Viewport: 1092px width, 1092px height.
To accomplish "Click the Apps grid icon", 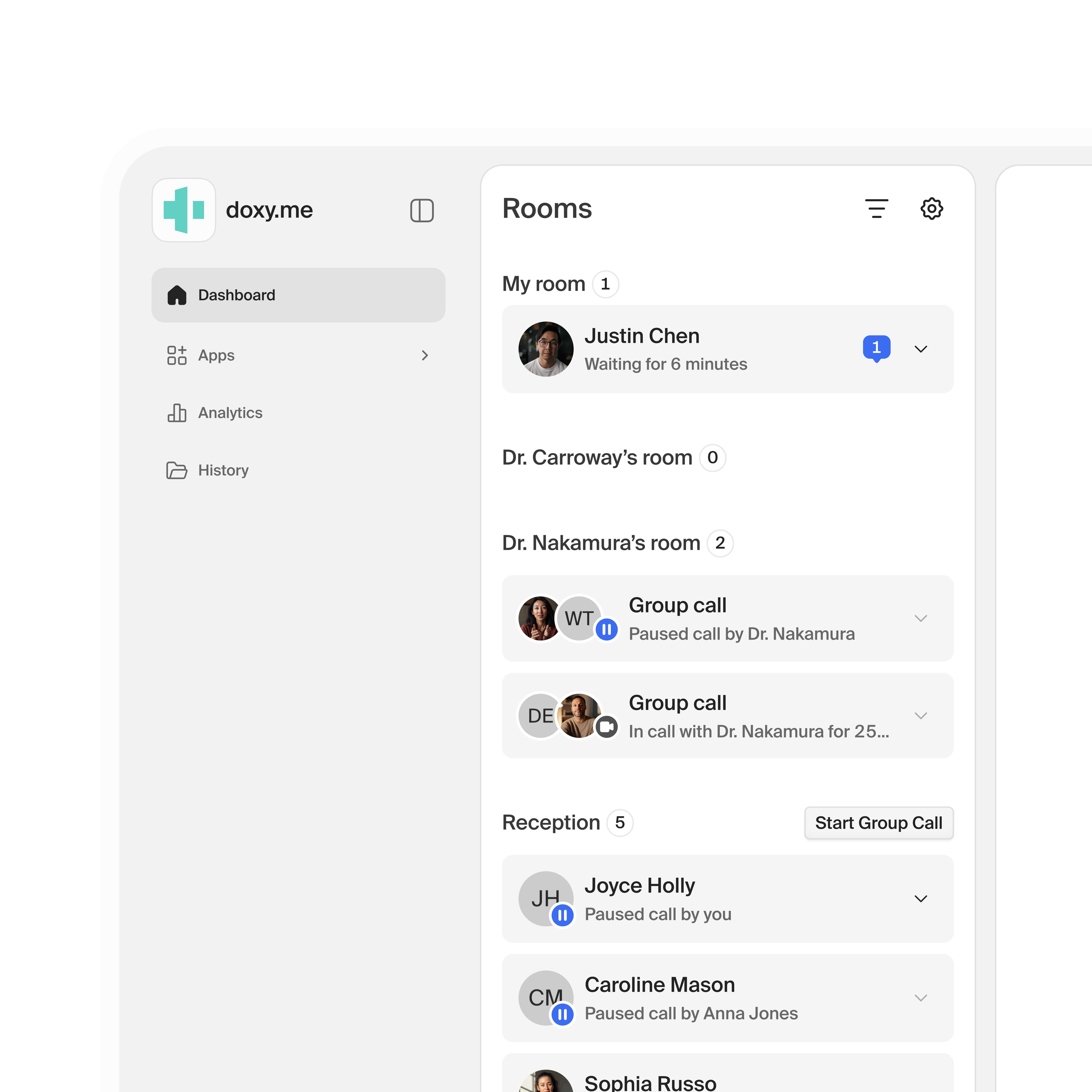I will point(177,356).
